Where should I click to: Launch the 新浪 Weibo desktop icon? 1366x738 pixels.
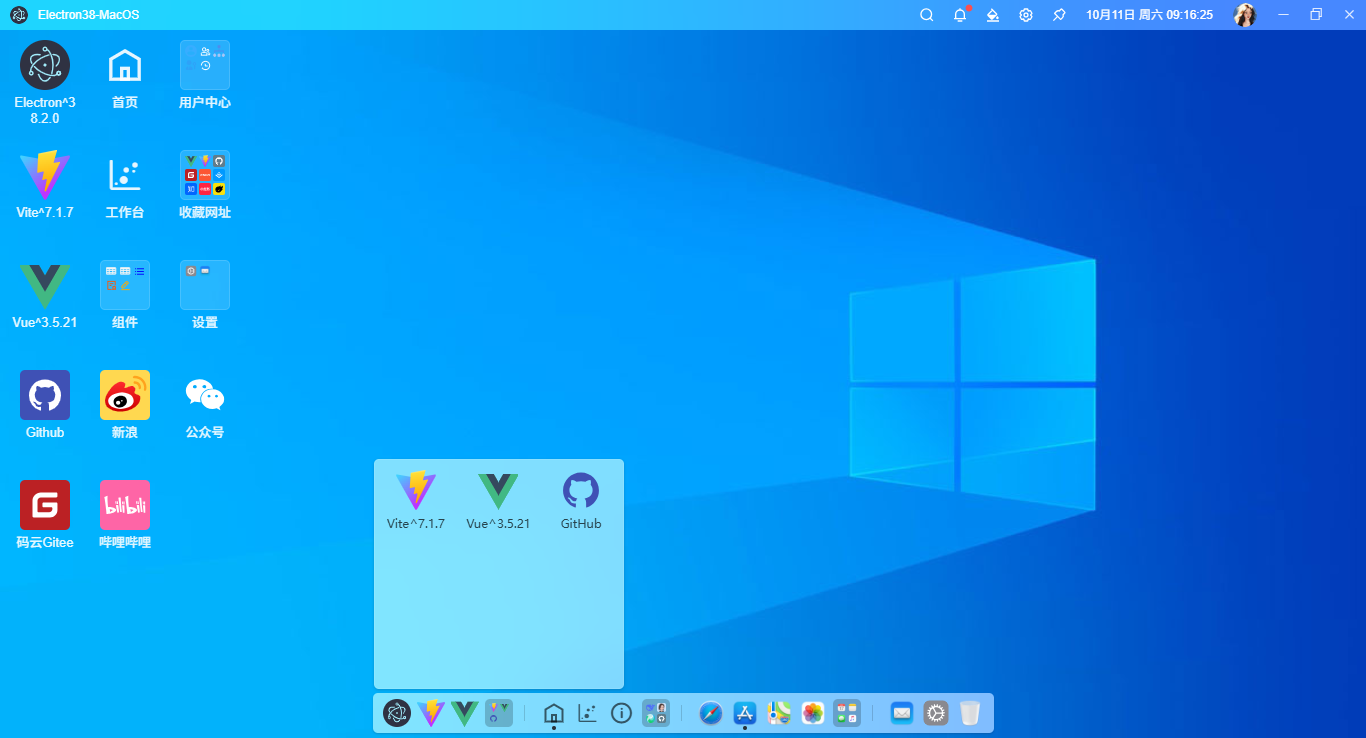tap(125, 395)
